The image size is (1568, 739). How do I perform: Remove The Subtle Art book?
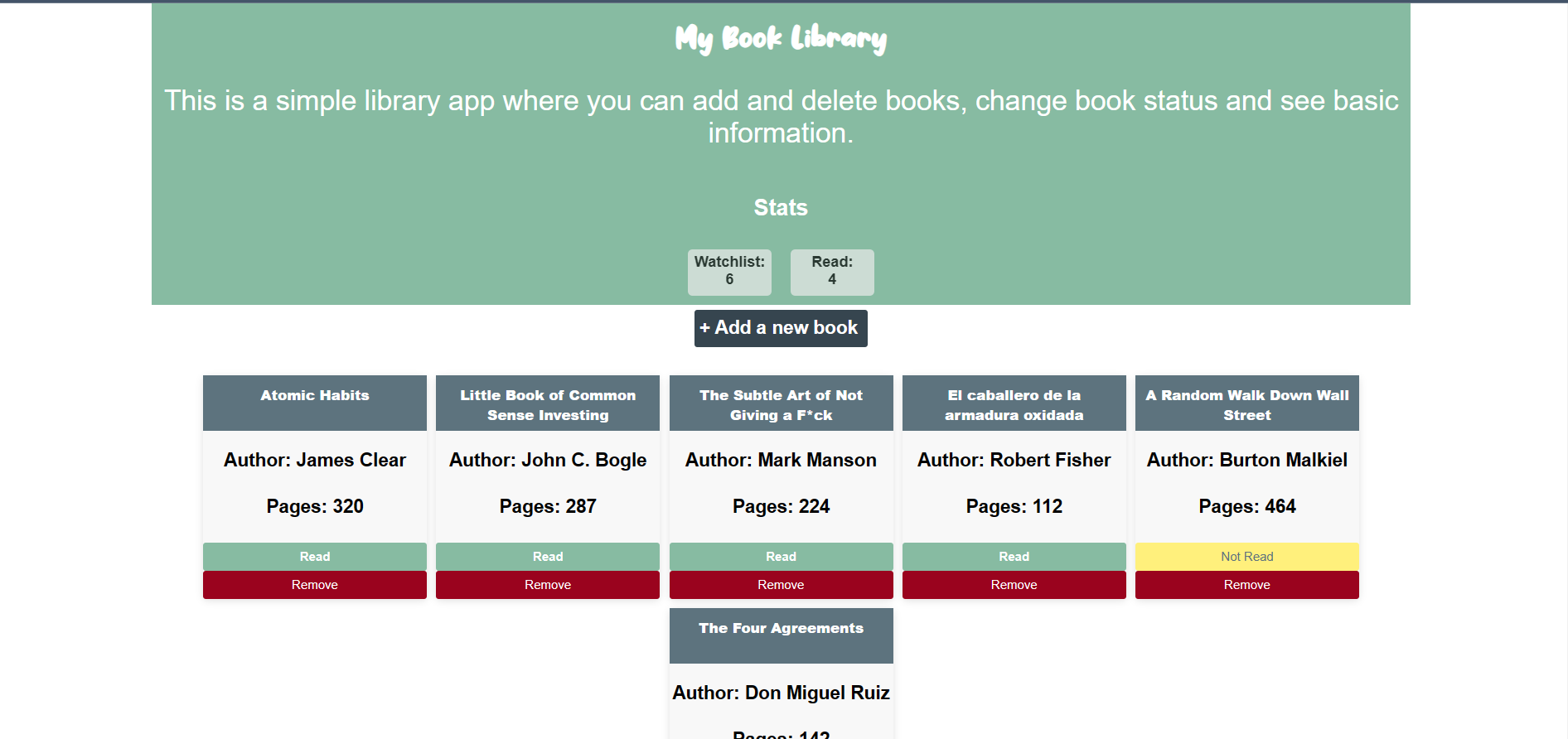click(781, 585)
